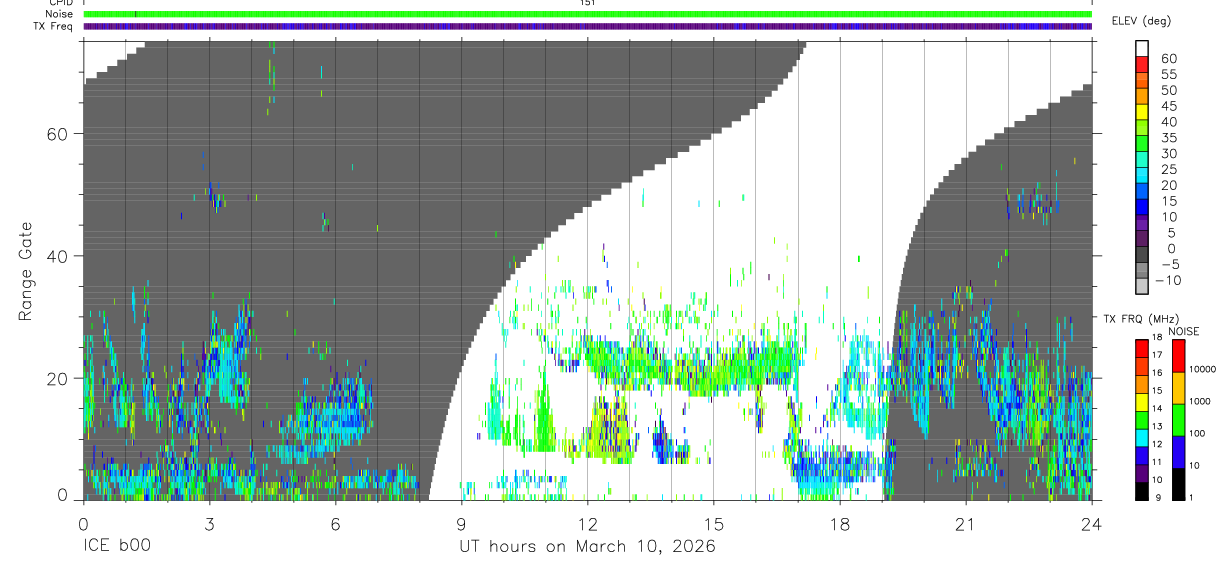The height and width of the screenshot is (567, 1228).
Task: Click the 15 tick label on UT hours axis
Action: tap(714, 524)
